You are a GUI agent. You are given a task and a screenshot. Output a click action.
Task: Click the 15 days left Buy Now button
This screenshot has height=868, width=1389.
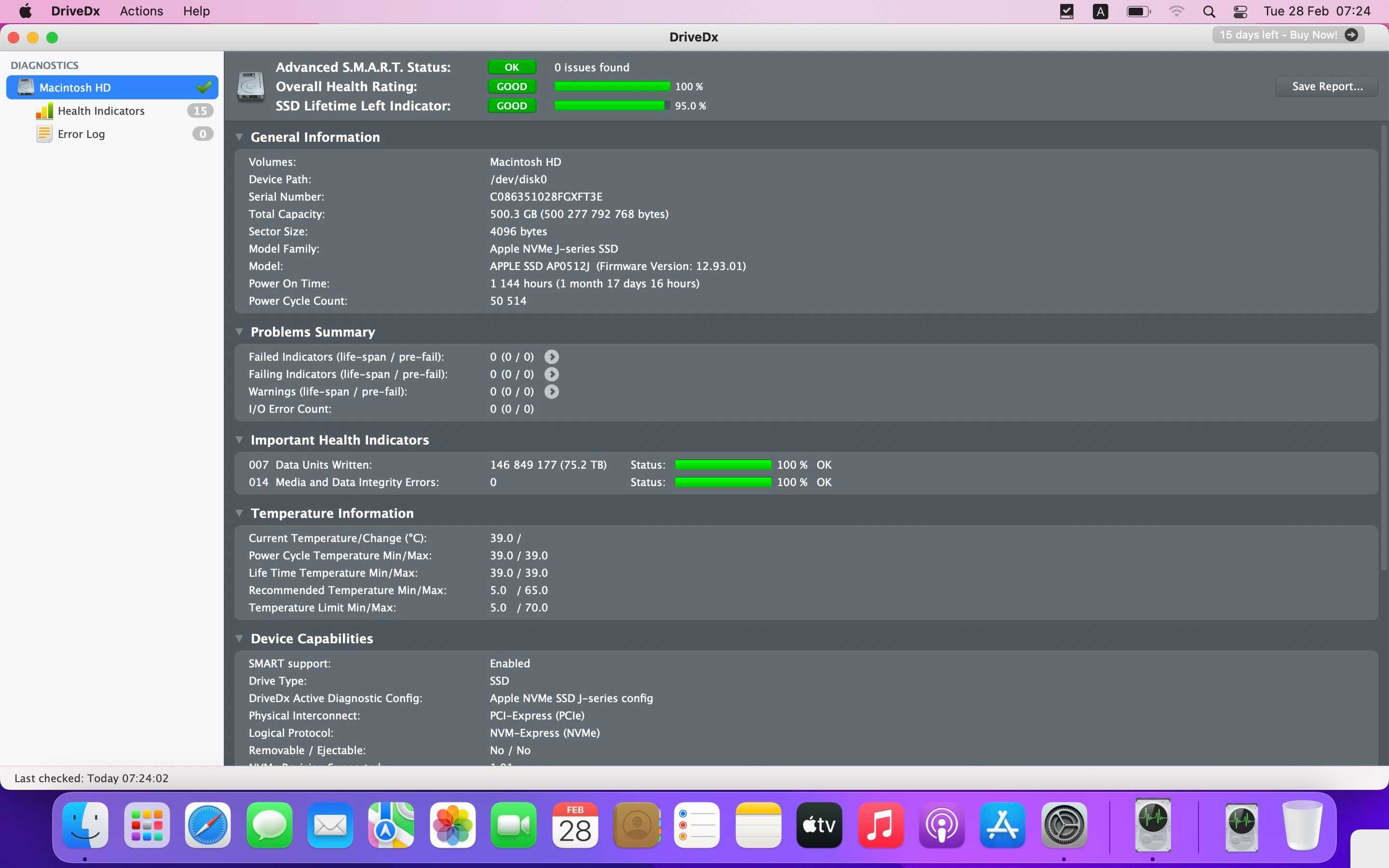tap(1288, 35)
